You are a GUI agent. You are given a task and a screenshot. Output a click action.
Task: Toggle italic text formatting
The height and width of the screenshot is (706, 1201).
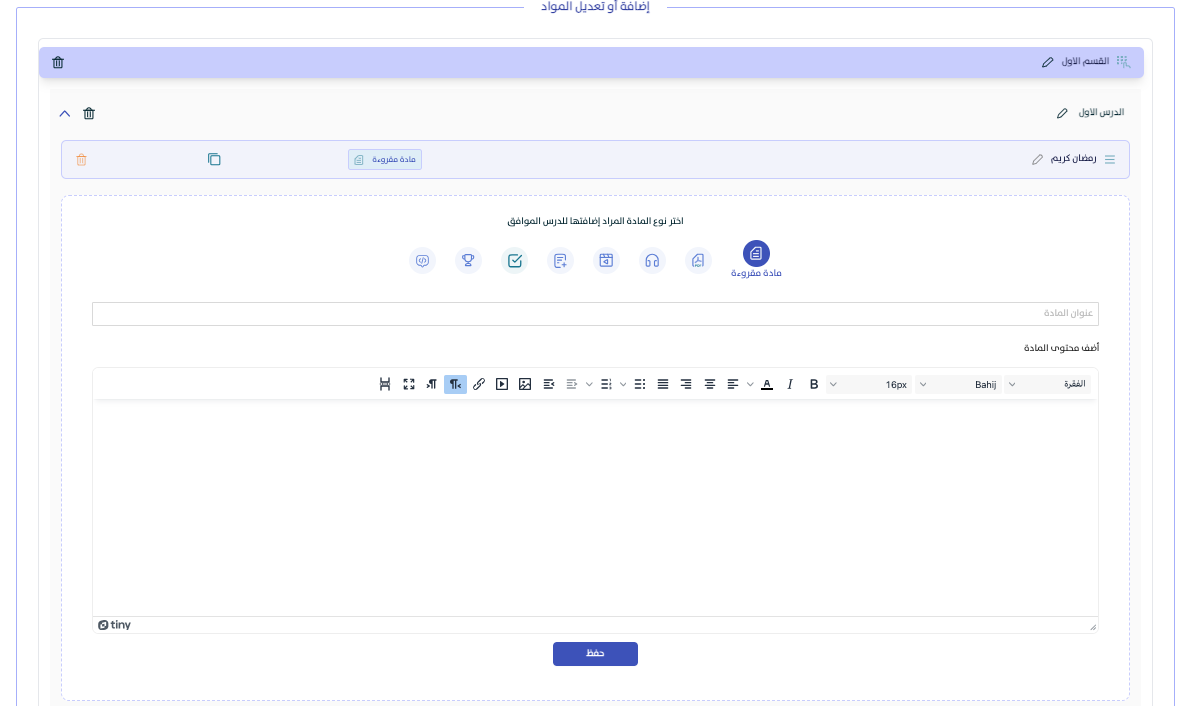pyautogui.click(x=790, y=384)
